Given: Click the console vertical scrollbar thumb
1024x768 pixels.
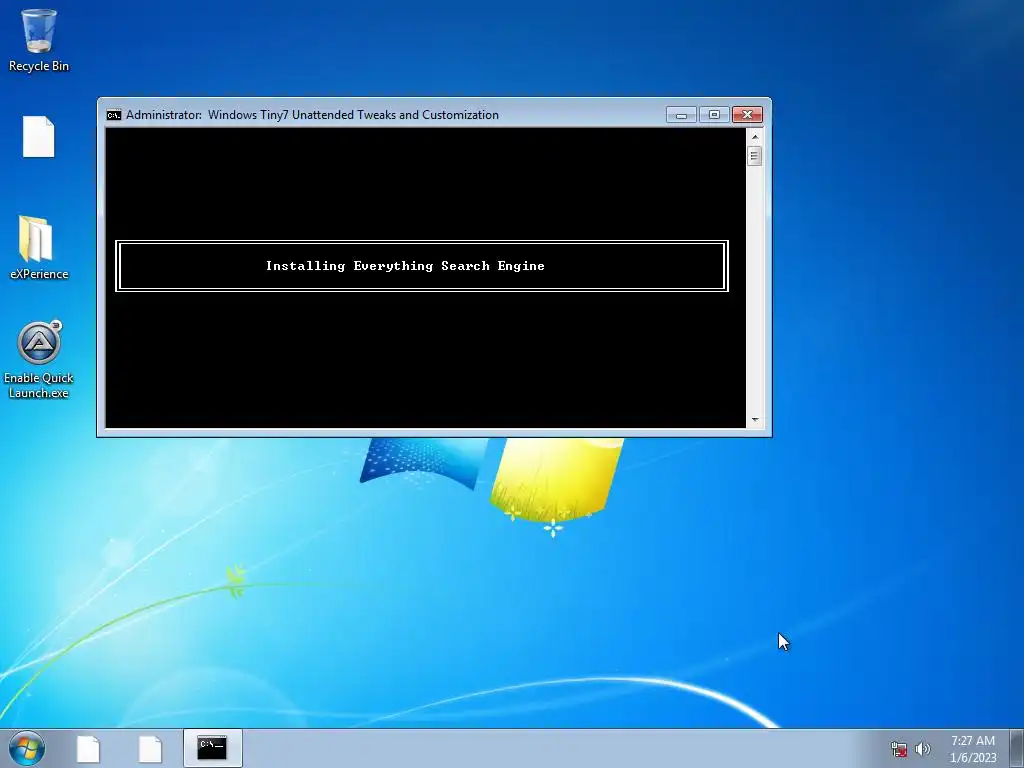Looking at the screenshot, I should [755, 156].
